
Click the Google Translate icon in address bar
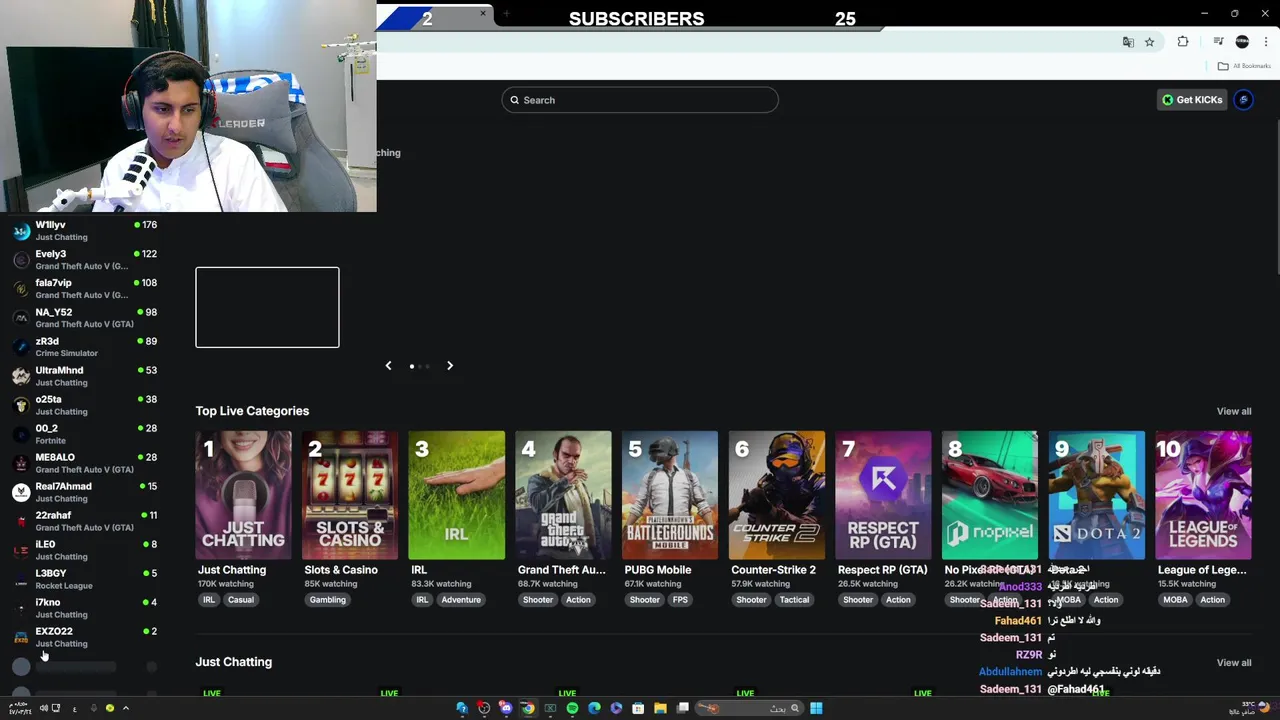[x=1128, y=42]
